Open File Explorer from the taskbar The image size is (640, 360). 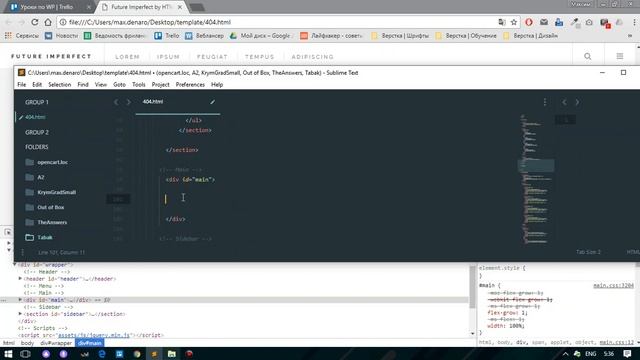click(171, 354)
